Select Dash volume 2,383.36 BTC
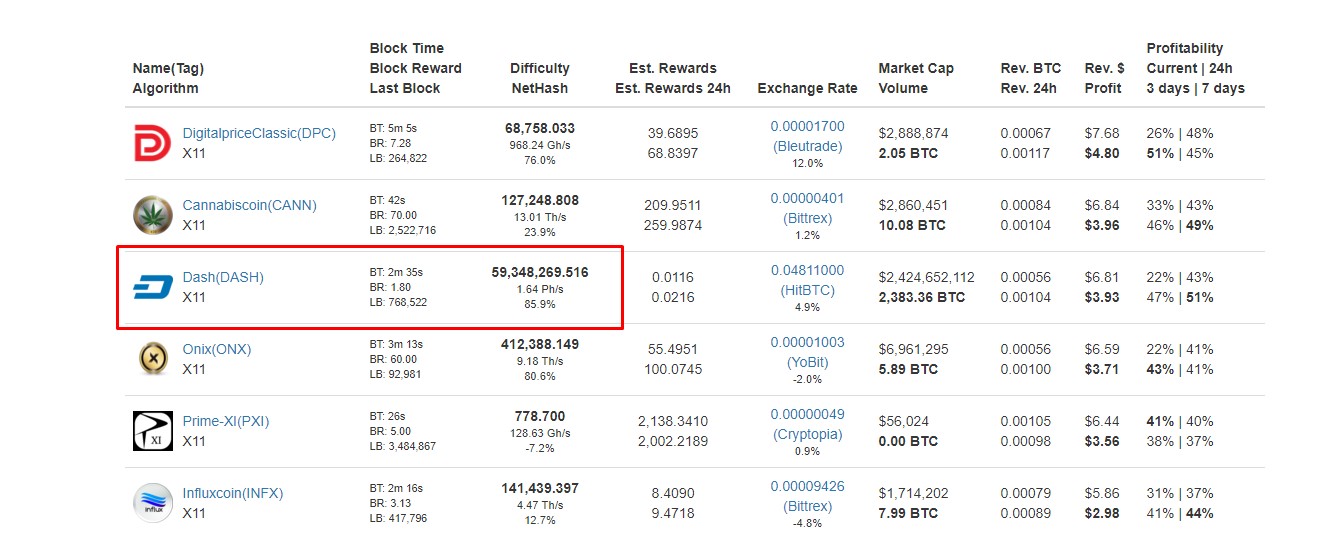The width and height of the screenshot is (1318, 539). coord(922,297)
